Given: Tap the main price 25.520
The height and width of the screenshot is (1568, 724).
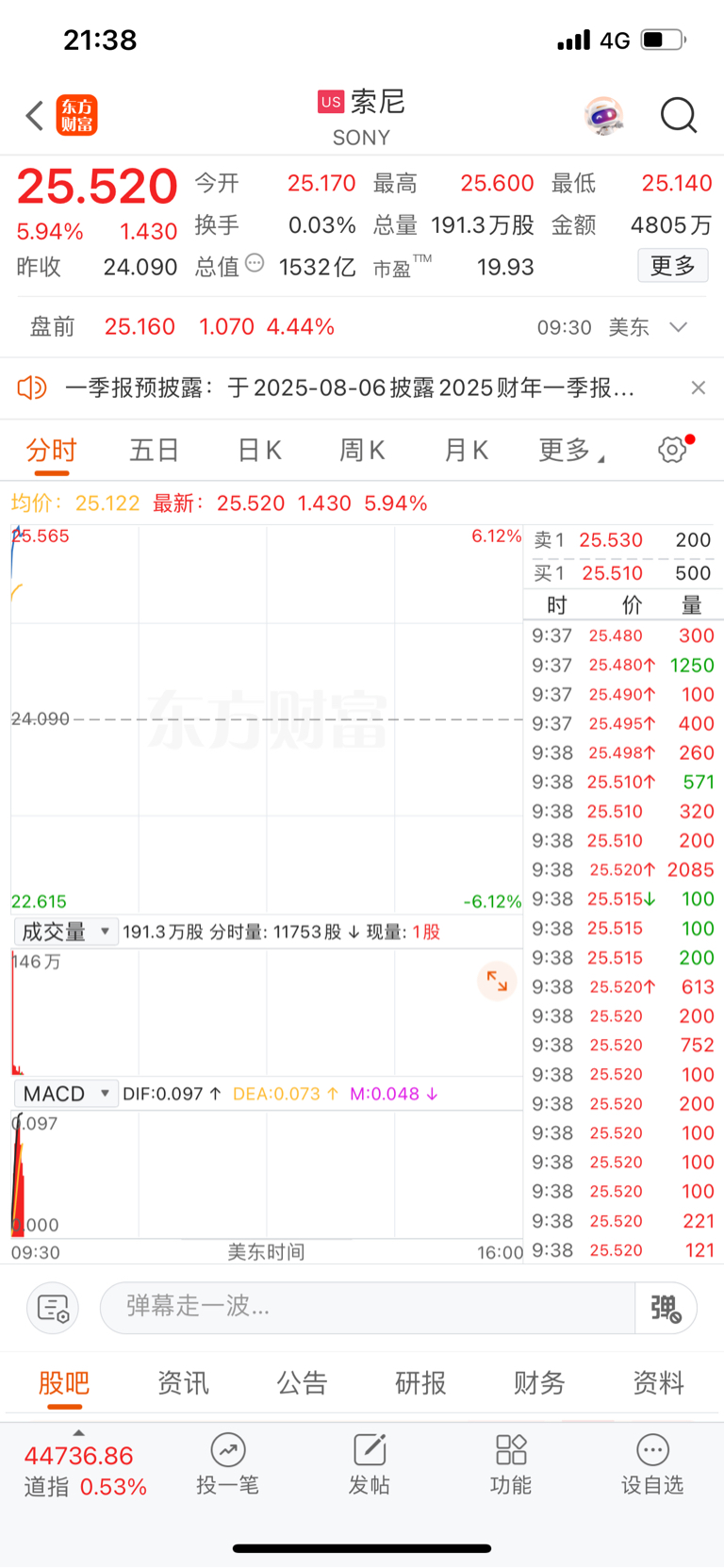Looking at the screenshot, I should (97, 187).
